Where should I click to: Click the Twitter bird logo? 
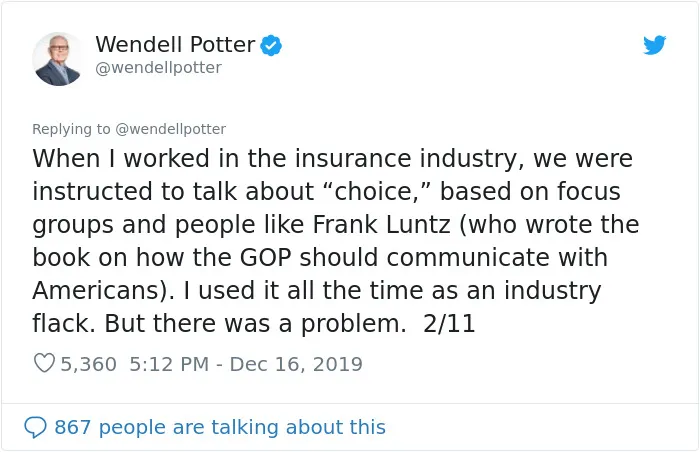(654, 45)
